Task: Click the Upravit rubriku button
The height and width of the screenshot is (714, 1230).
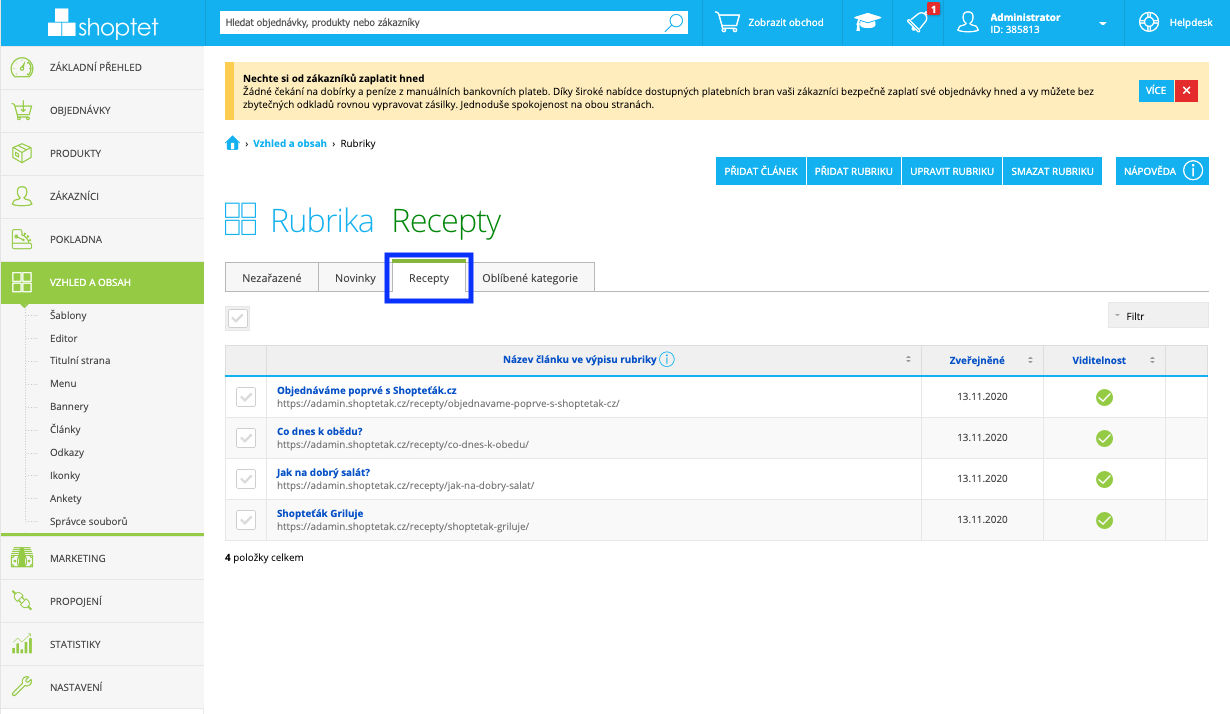Action: pyautogui.click(x=952, y=171)
